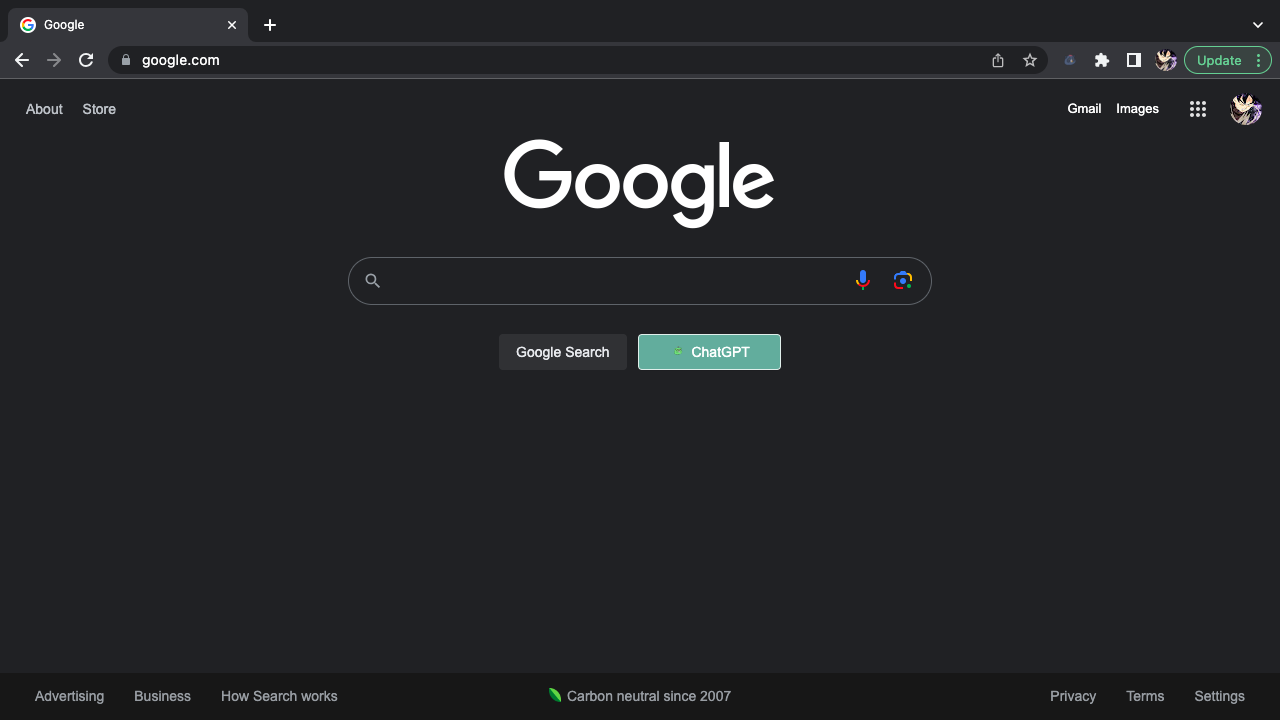Click the lock icon in the address bar

click(125, 60)
